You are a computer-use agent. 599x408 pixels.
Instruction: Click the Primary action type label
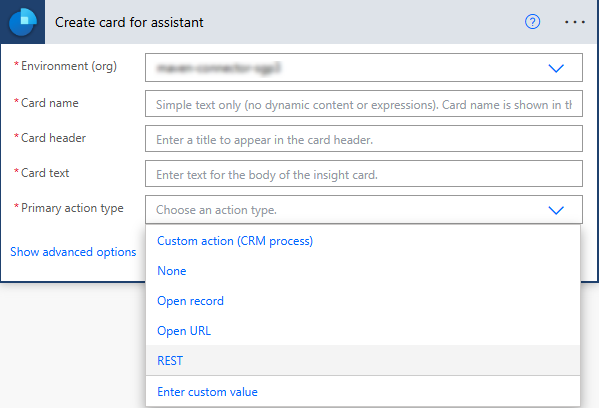(x=72, y=208)
